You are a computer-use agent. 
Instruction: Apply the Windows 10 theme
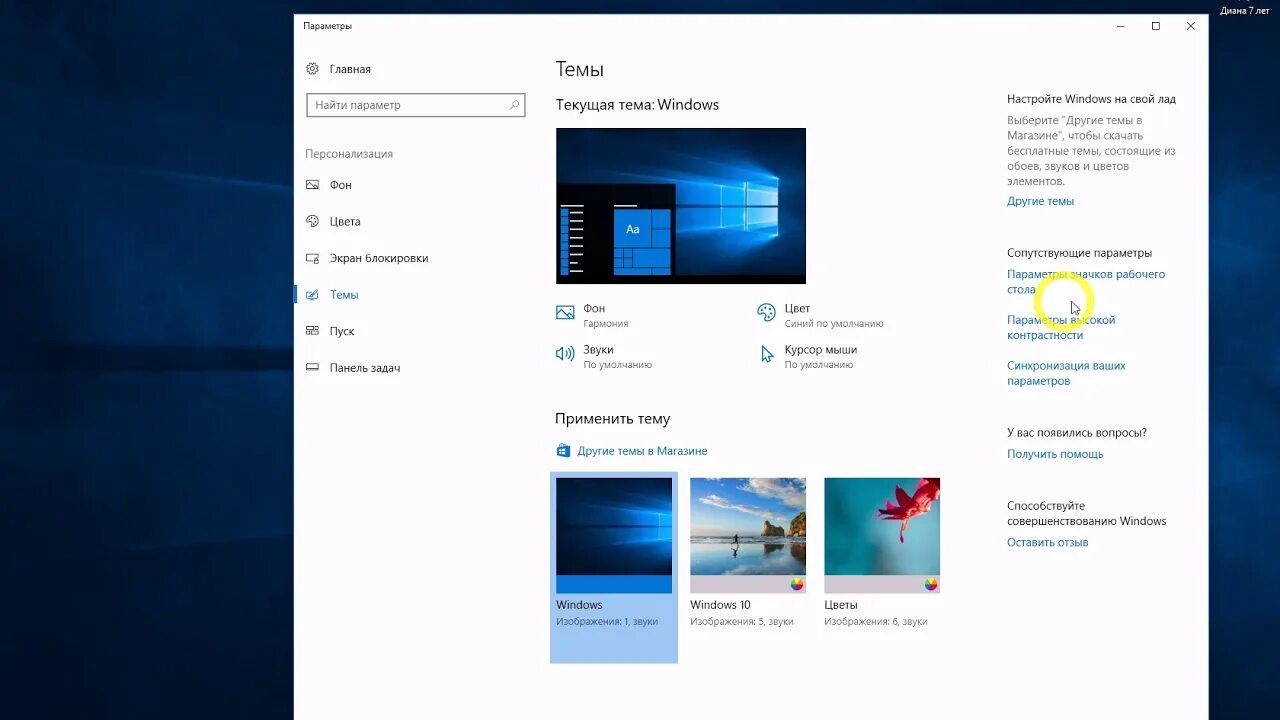coord(748,535)
